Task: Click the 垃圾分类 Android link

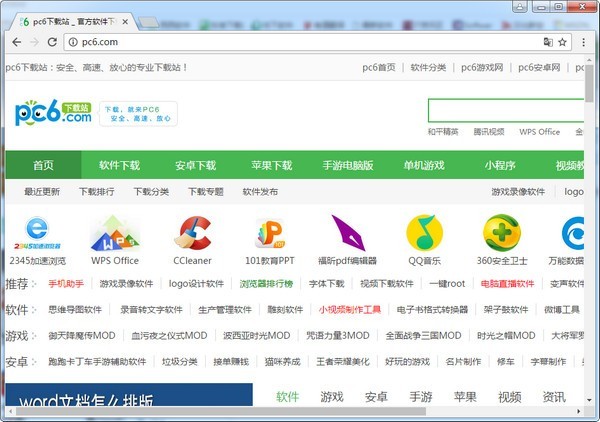Action: click(180, 362)
